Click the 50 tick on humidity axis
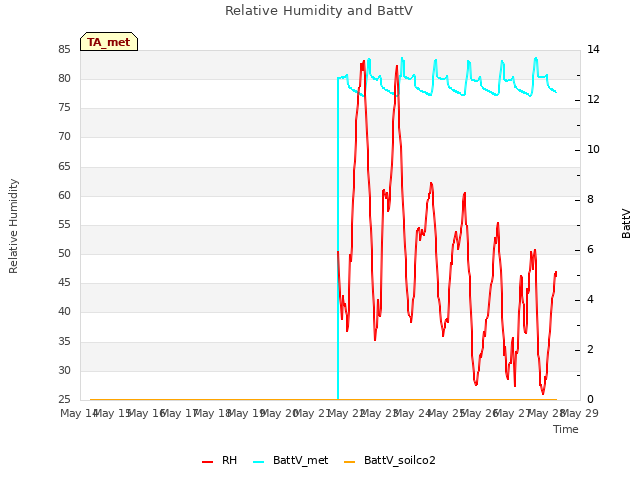 pyautogui.click(x=64, y=253)
